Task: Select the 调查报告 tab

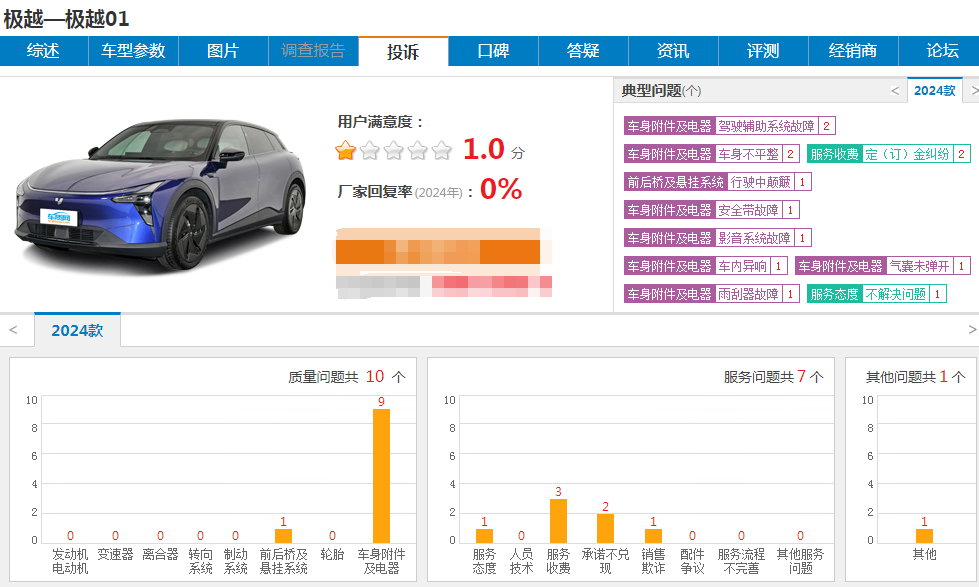Action: coord(313,51)
